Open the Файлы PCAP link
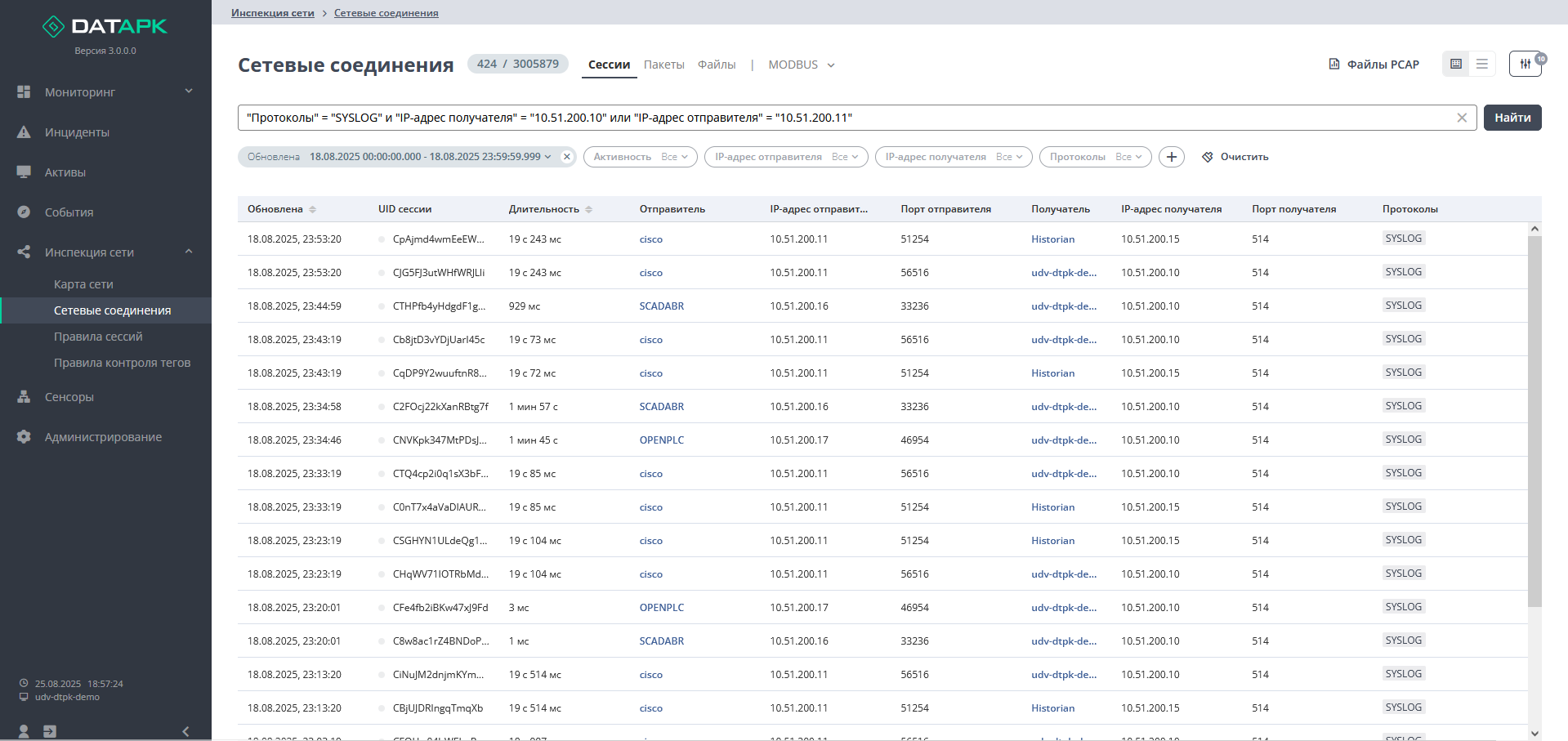The width and height of the screenshot is (1568, 741). point(1374,65)
